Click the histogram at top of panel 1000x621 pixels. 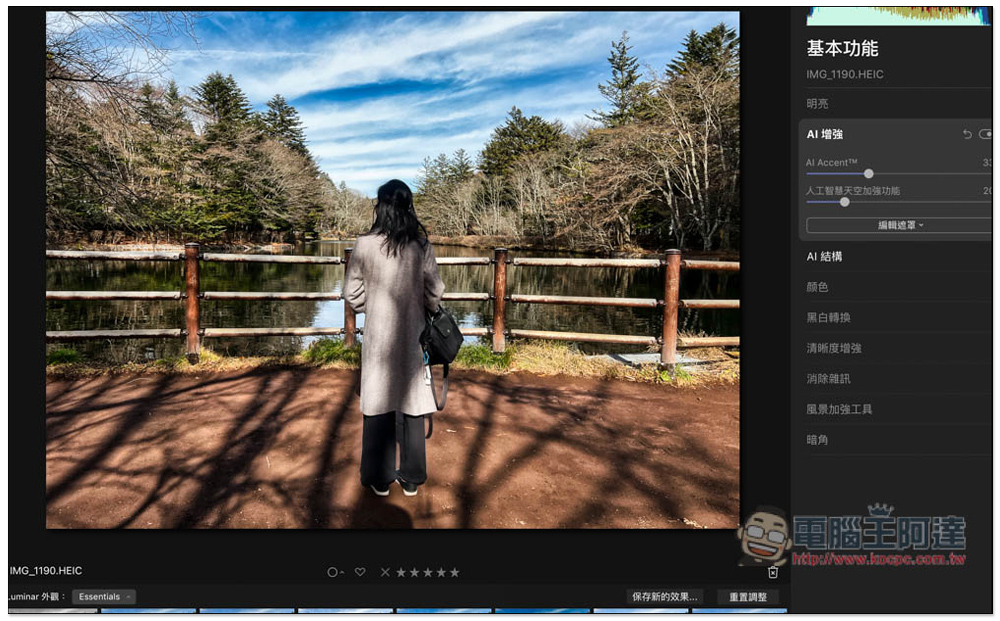click(898, 15)
